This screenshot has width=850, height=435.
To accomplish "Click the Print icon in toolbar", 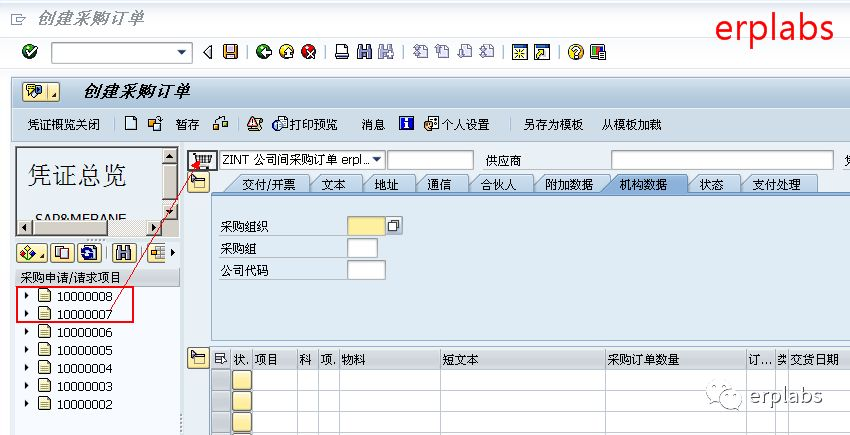I will pos(342,52).
